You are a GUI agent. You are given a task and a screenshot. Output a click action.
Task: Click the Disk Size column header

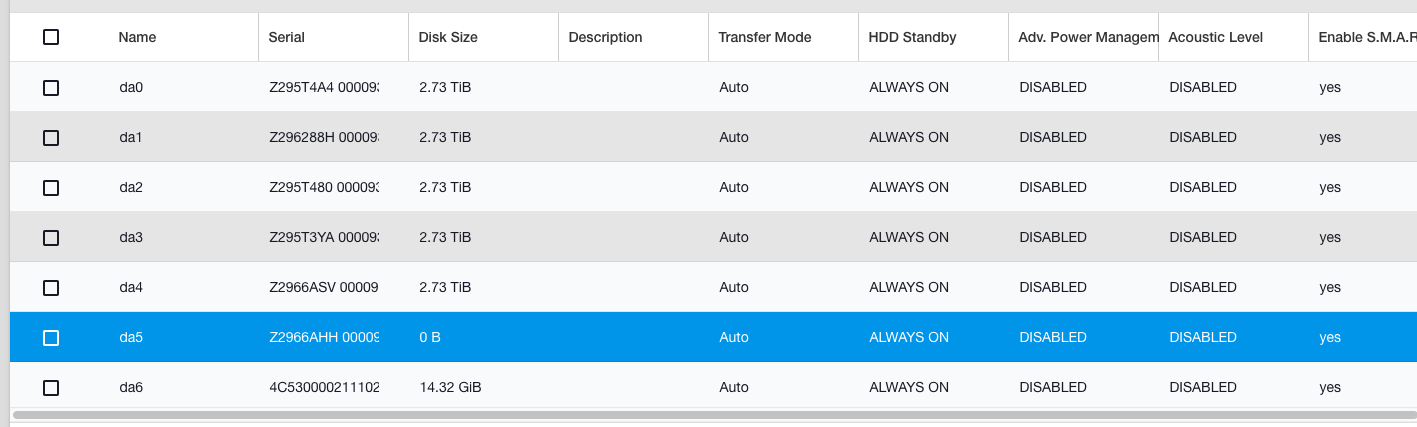tap(448, 37)
